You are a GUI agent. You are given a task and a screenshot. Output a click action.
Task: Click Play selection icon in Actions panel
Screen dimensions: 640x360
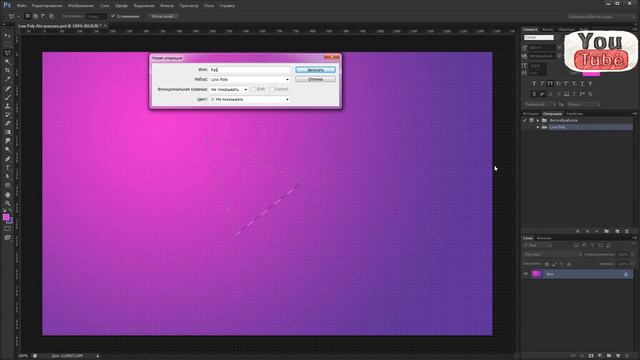tap(597, 231)
